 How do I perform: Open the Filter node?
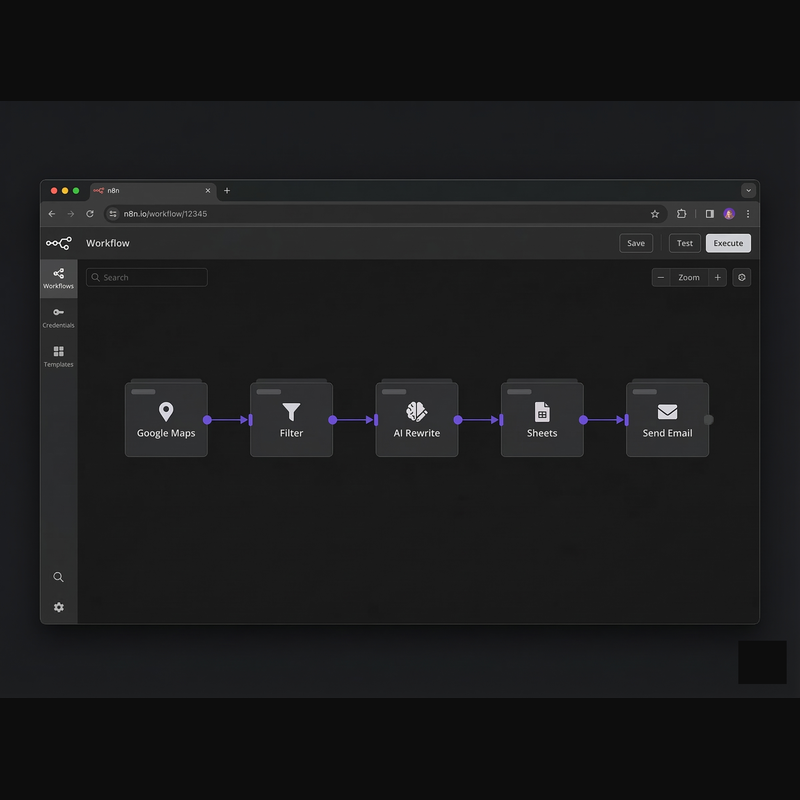[x=291, y=418]
